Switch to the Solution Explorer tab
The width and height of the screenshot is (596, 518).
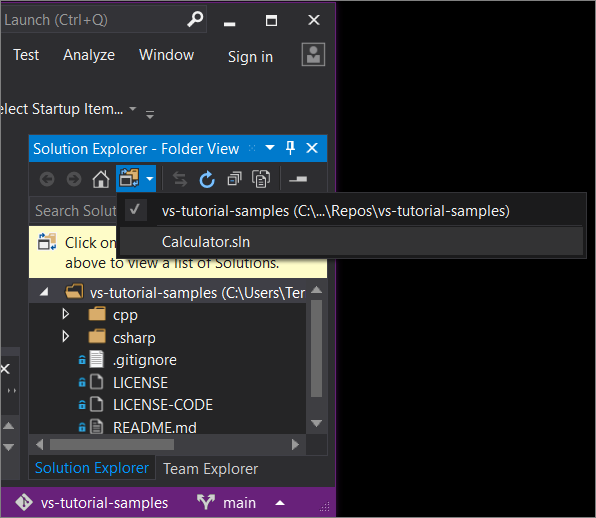point(92,468)
